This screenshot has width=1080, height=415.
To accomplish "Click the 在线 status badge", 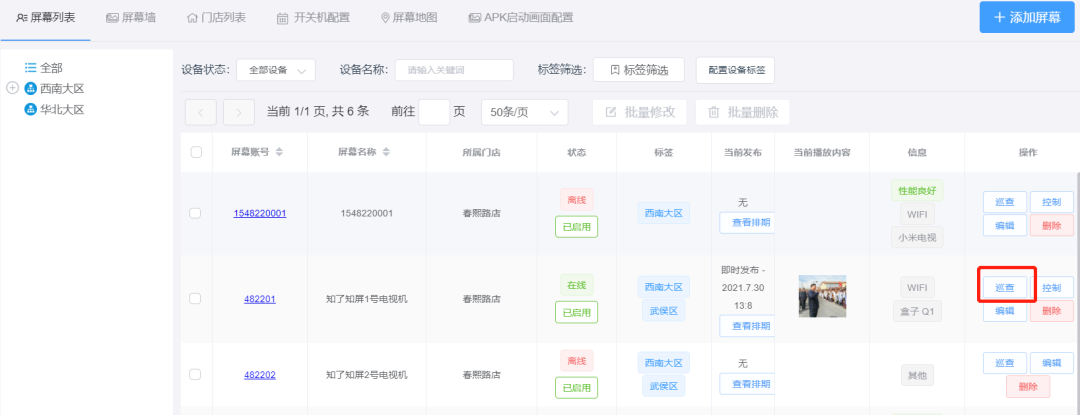I will [577, 285].
